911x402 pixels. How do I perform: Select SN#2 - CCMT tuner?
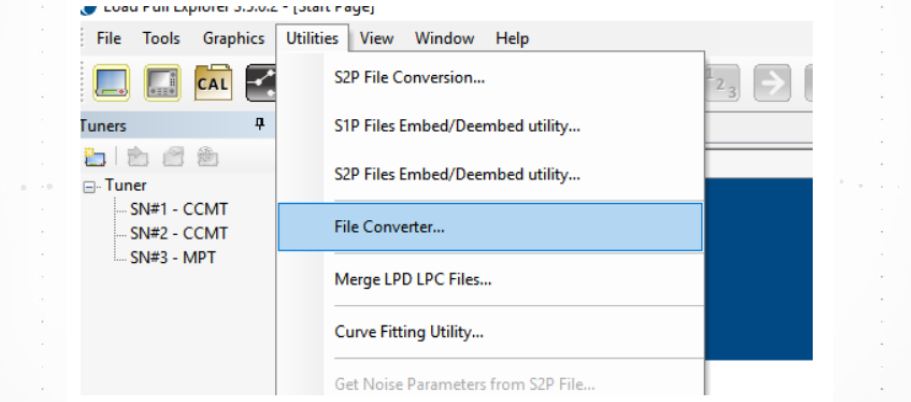click(x=178, y=233)
